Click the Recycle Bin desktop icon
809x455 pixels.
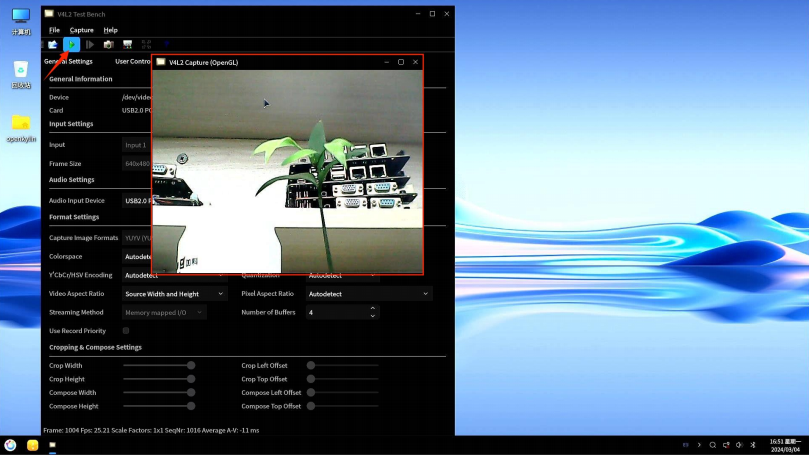(21, 75)
